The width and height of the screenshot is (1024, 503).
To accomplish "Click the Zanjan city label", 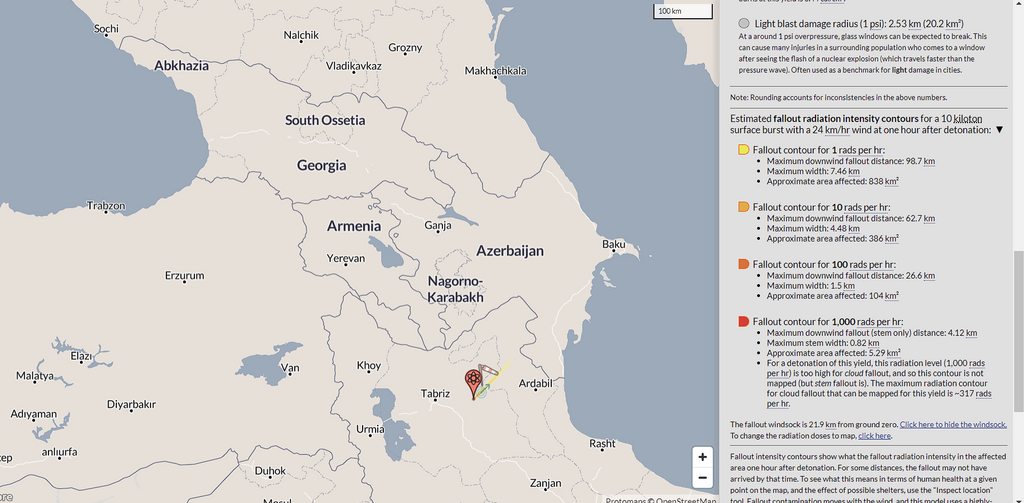I will (x=545, y=484).
